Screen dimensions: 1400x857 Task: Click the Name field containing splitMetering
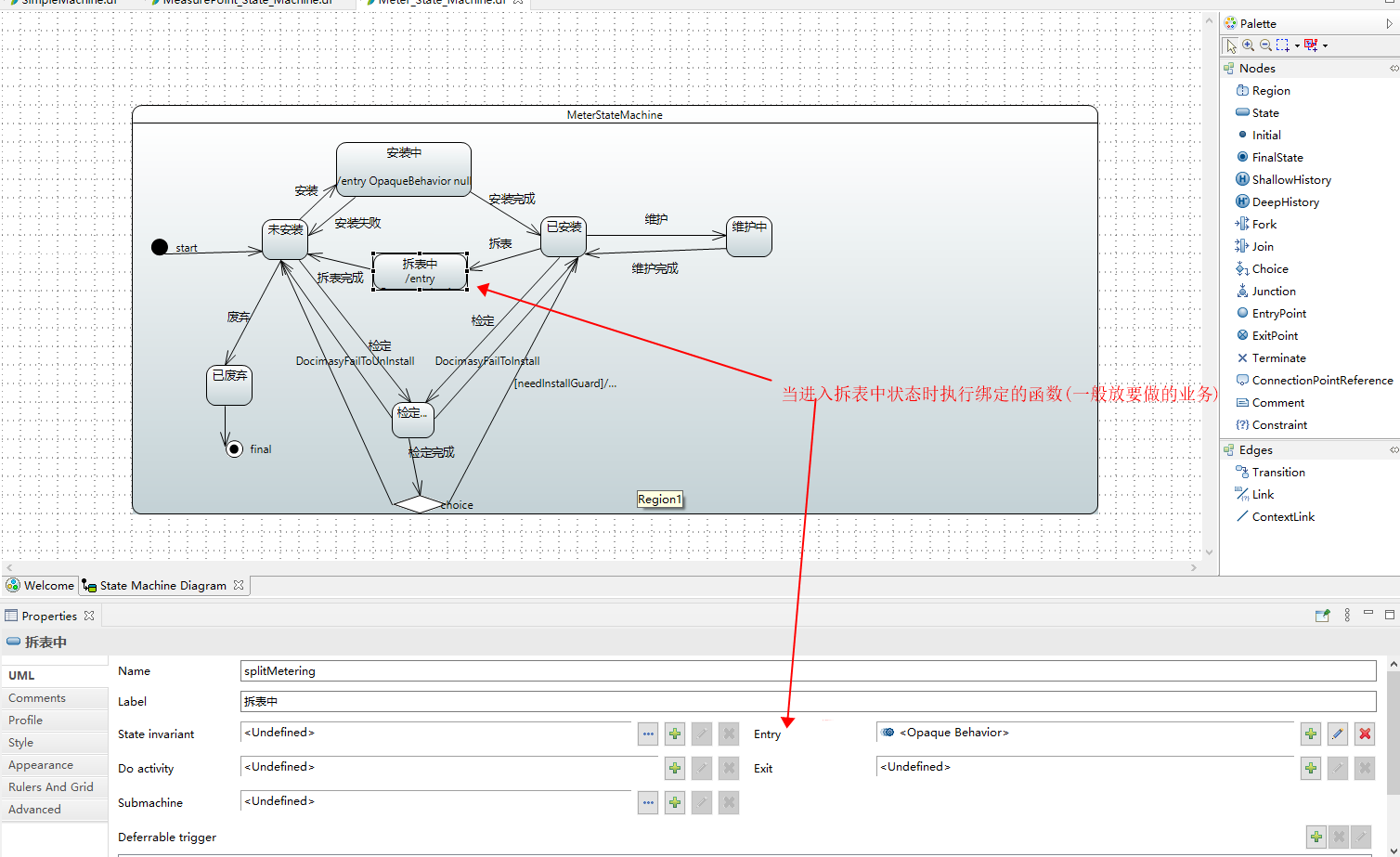pos(808,670)
